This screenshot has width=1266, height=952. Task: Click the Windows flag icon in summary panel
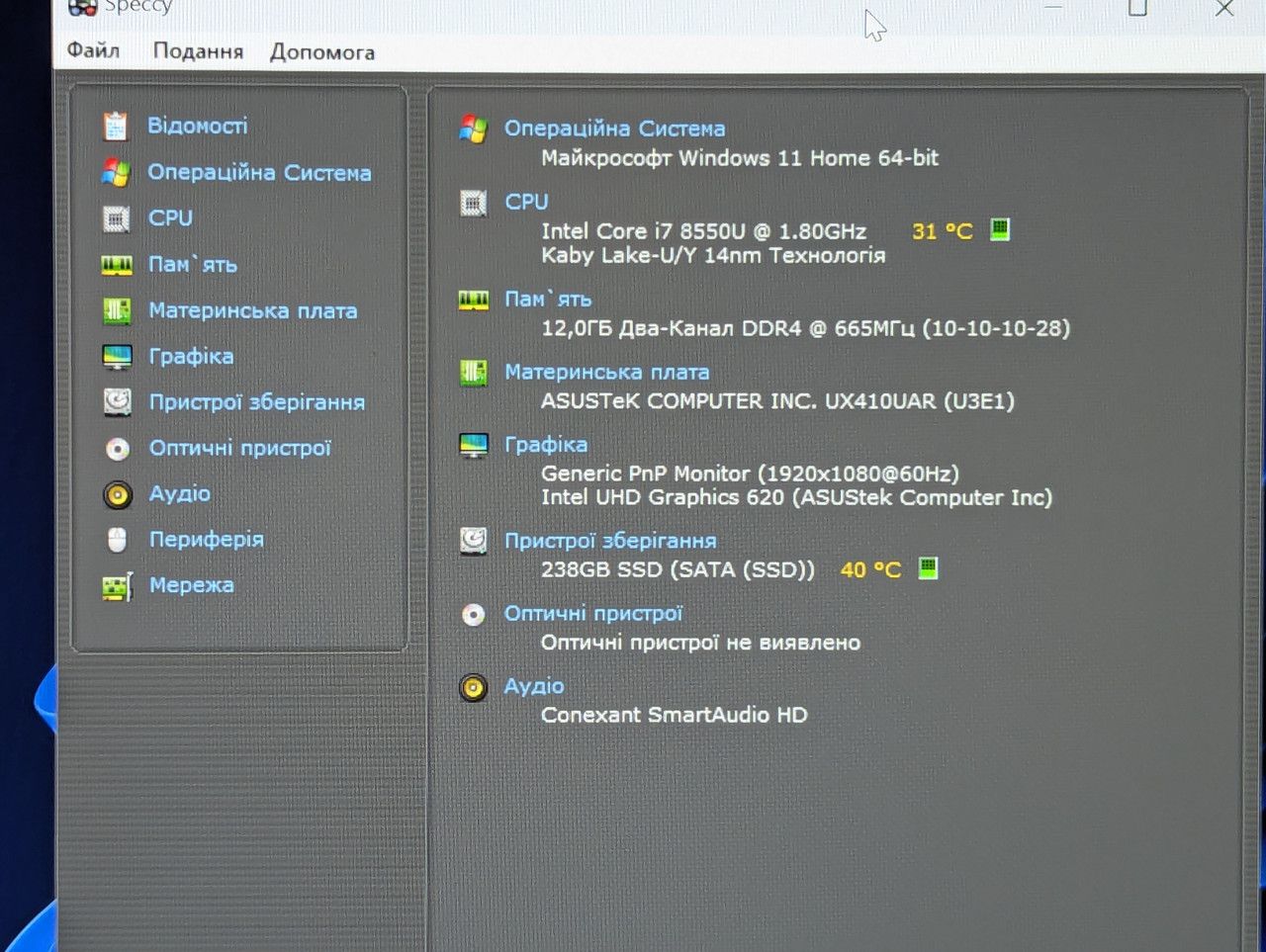tap(474, 129)
